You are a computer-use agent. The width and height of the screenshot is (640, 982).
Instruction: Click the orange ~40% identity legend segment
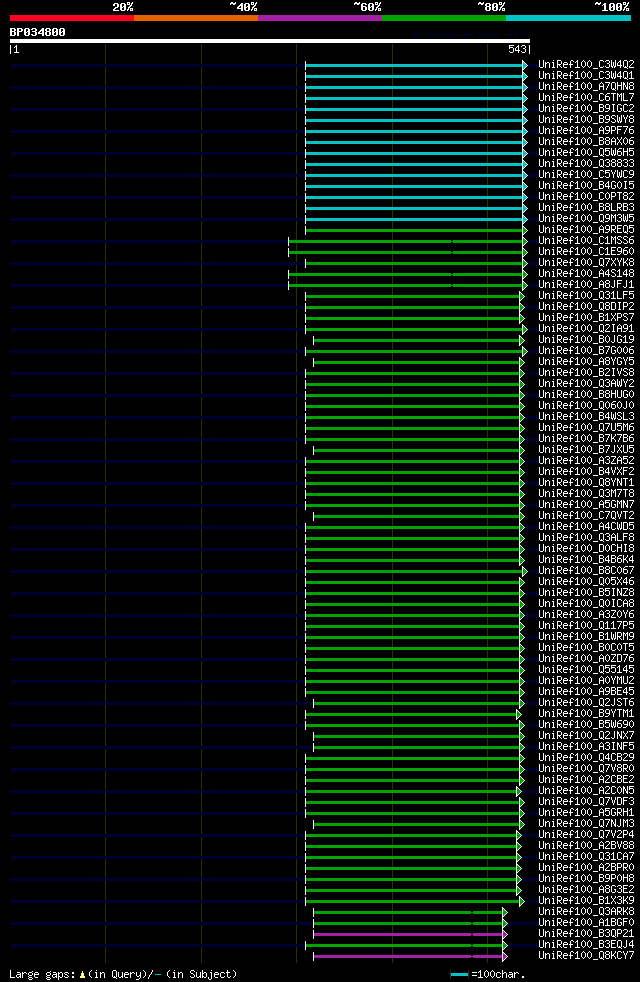coord(196,18)
